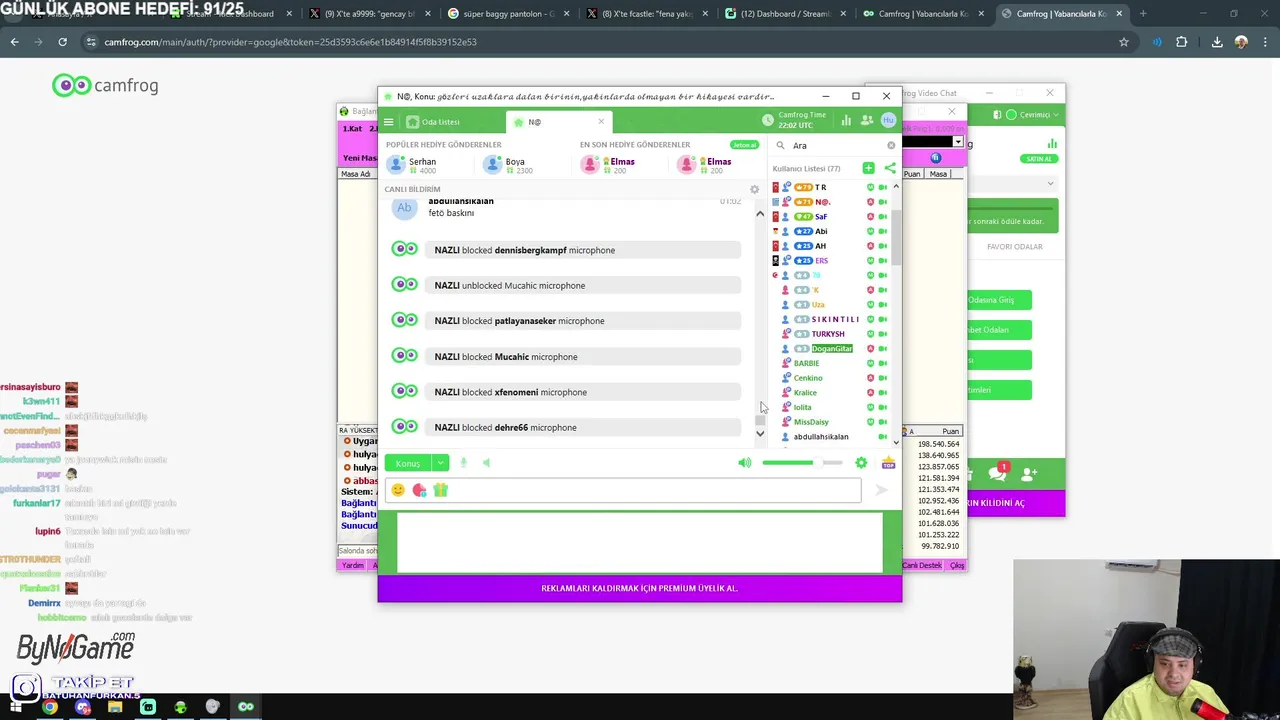Click the TOP star badge icon

(888, 463)
